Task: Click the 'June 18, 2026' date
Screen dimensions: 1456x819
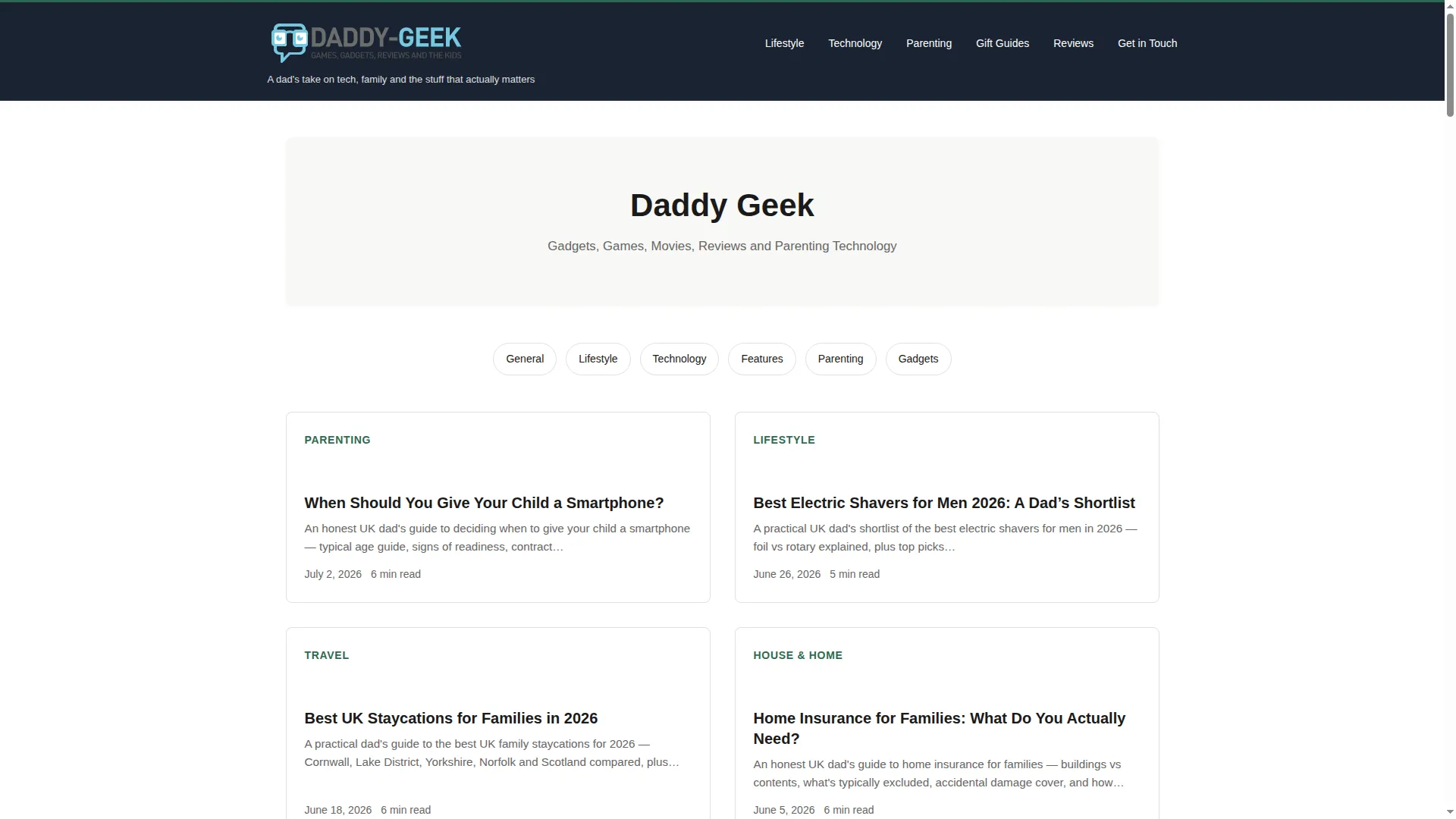Action: 337,810
